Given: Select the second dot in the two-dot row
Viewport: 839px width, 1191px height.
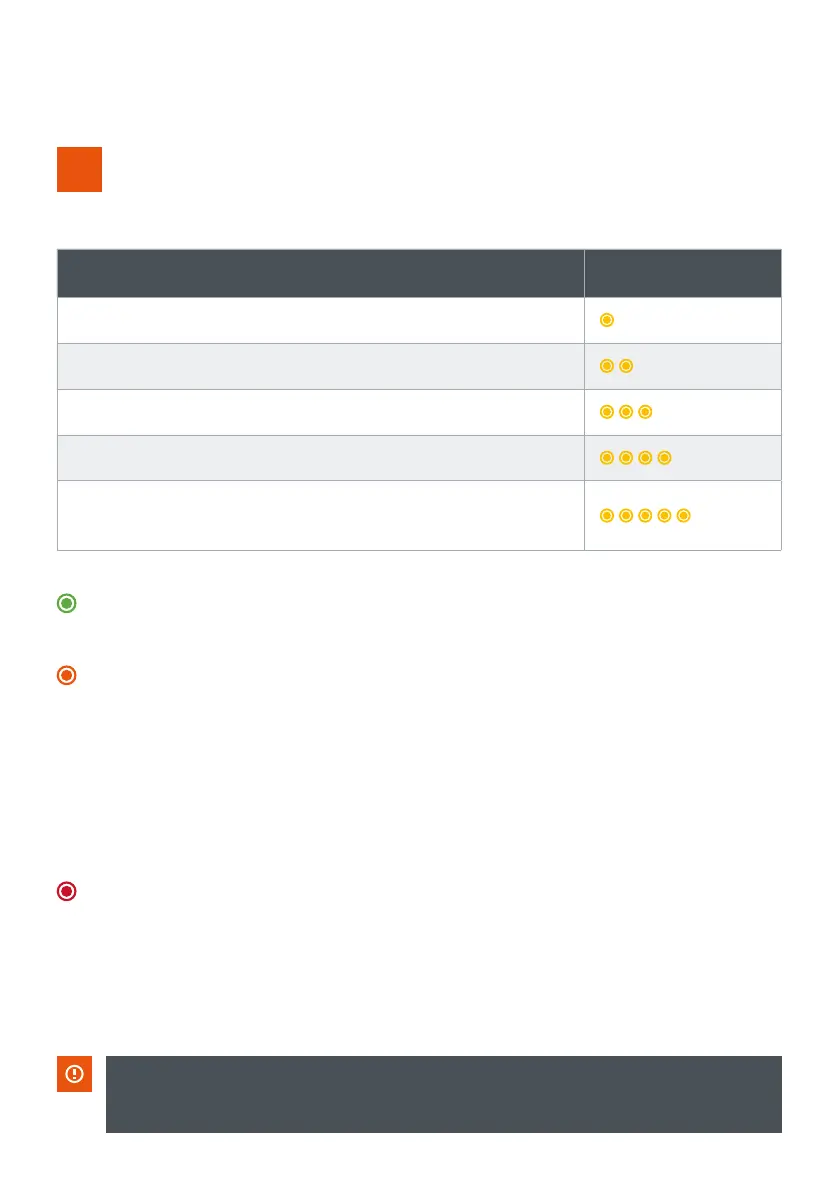Looking at the screenshot, I should point(626,366).
